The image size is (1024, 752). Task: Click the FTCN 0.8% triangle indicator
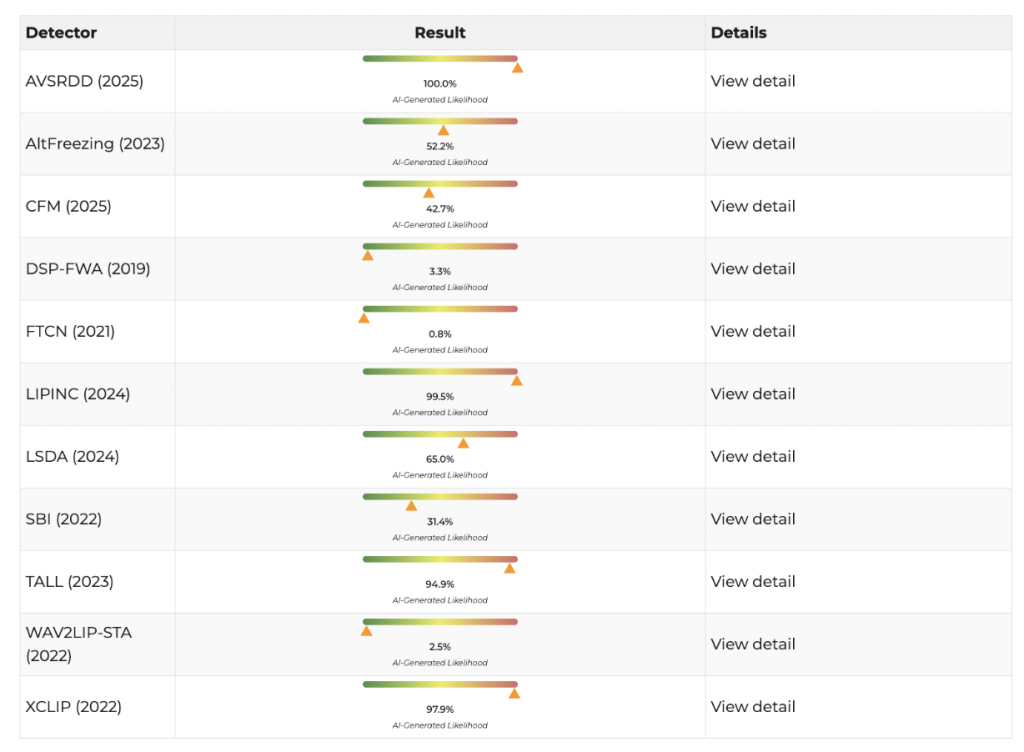click(364, 318)
